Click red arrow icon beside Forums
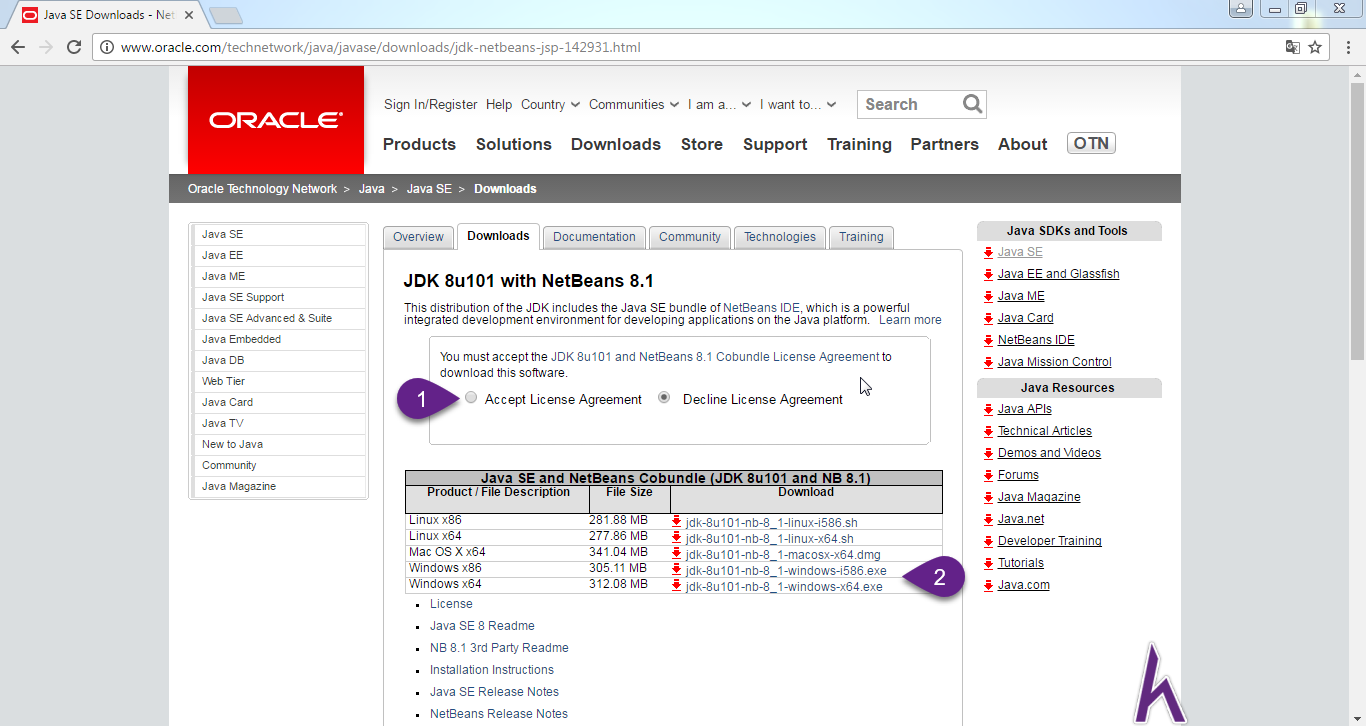Screen dimensions: 1366x726 tap(988, 475)
